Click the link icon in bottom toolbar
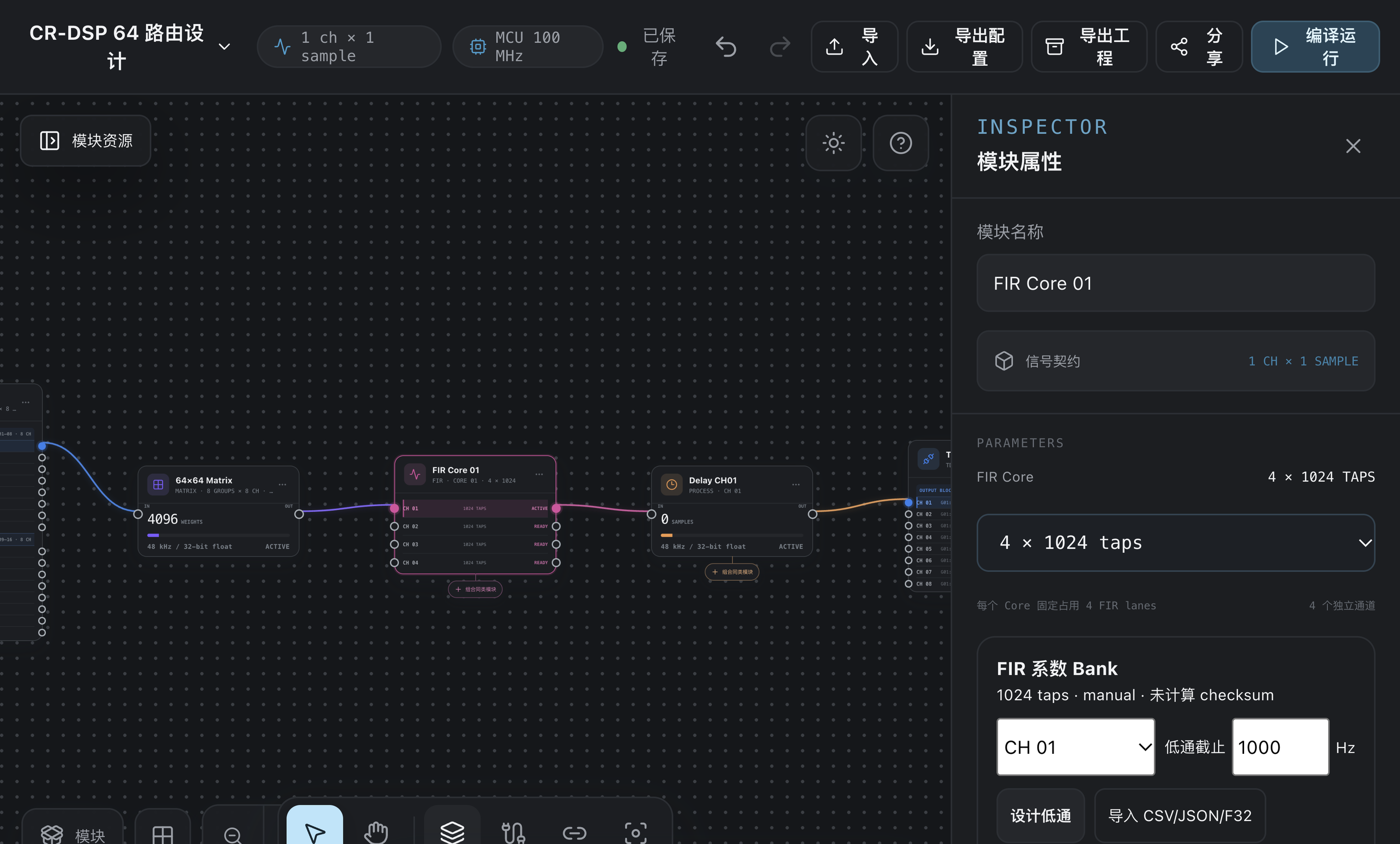This screenshot has width=1400, height=844. (x=575, y=833)
